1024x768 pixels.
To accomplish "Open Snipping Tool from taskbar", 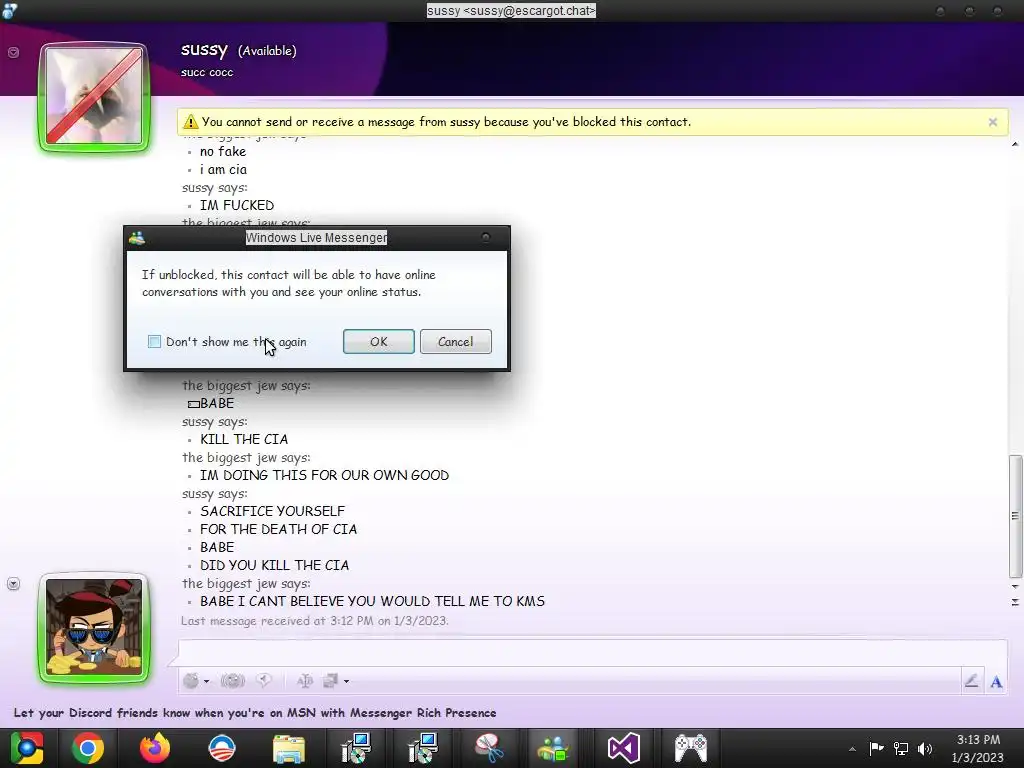I will 490,748.
